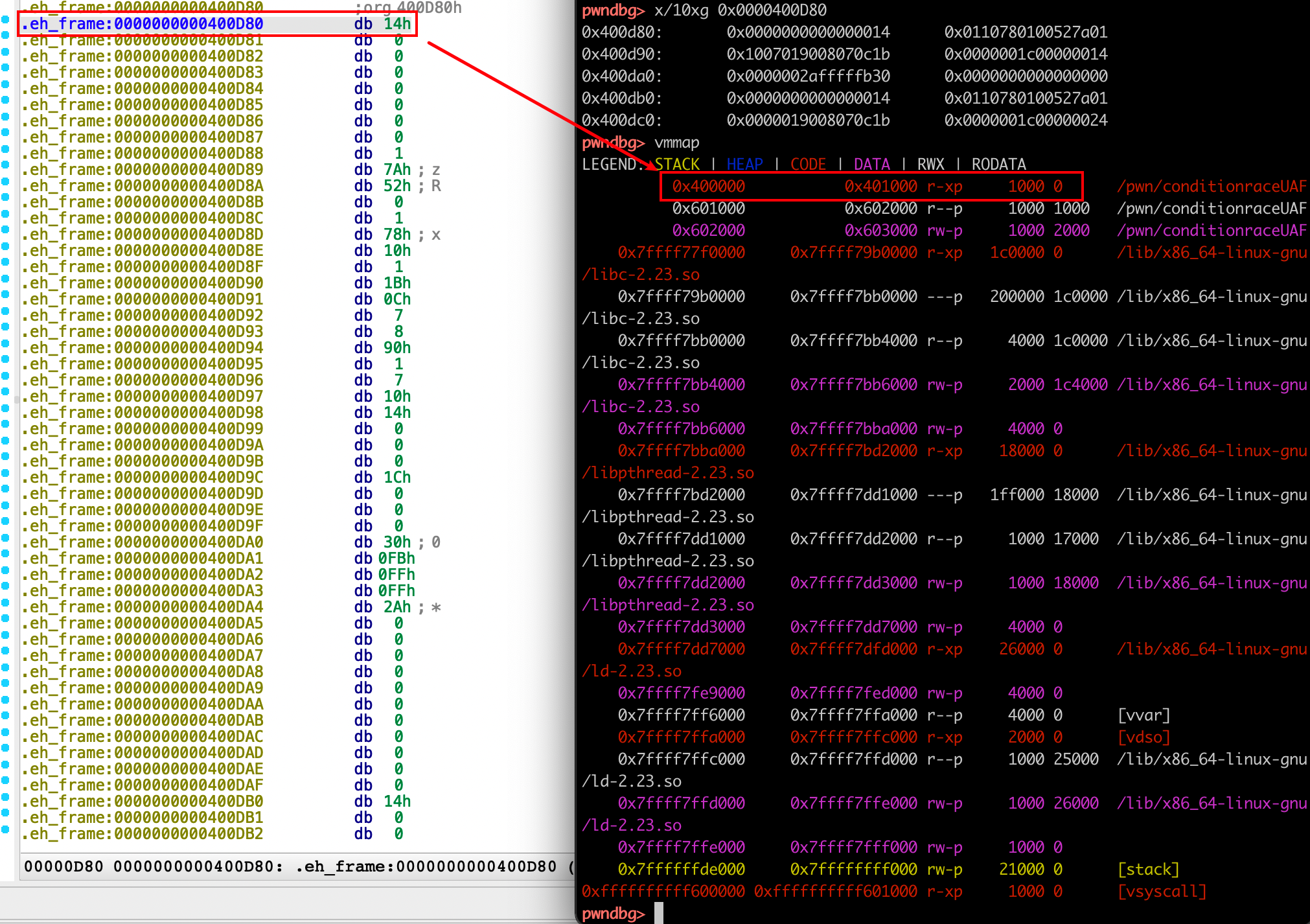Image resolution: width=1310 pixels, height=924 pixels.
Task: Select the line at address 400D8D
Action: (x=231, y=235)
